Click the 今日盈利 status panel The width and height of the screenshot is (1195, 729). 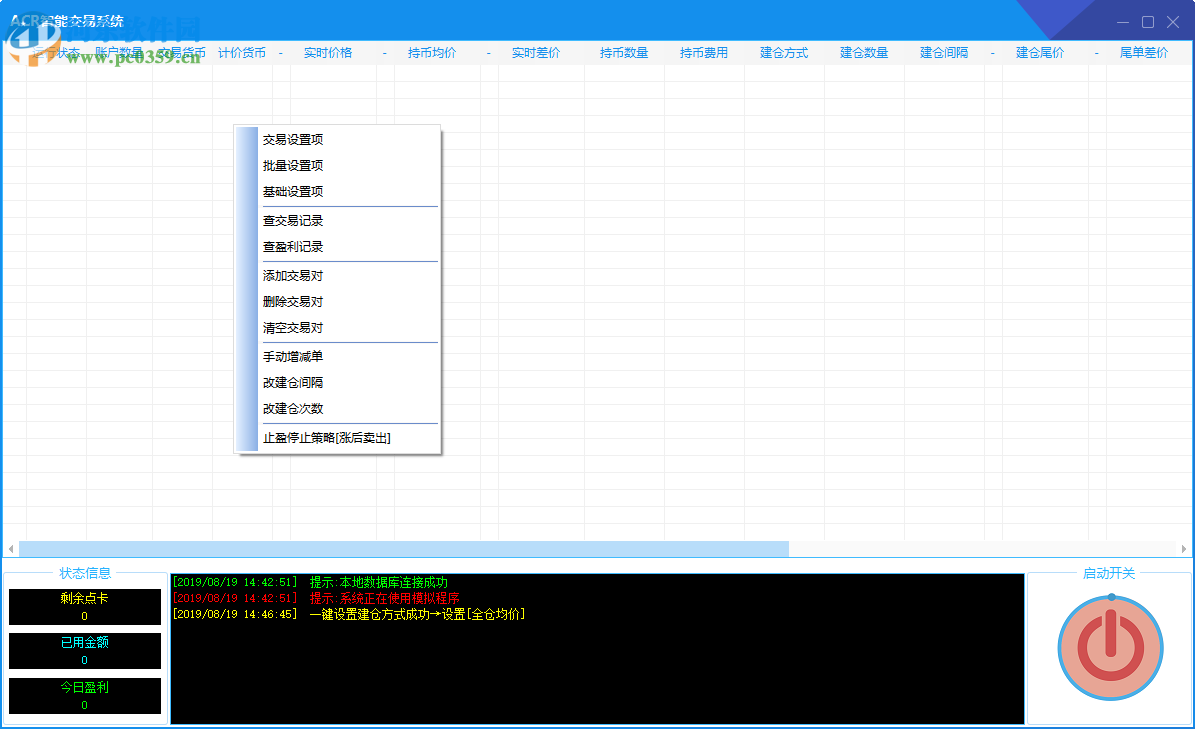click(84, 695)
